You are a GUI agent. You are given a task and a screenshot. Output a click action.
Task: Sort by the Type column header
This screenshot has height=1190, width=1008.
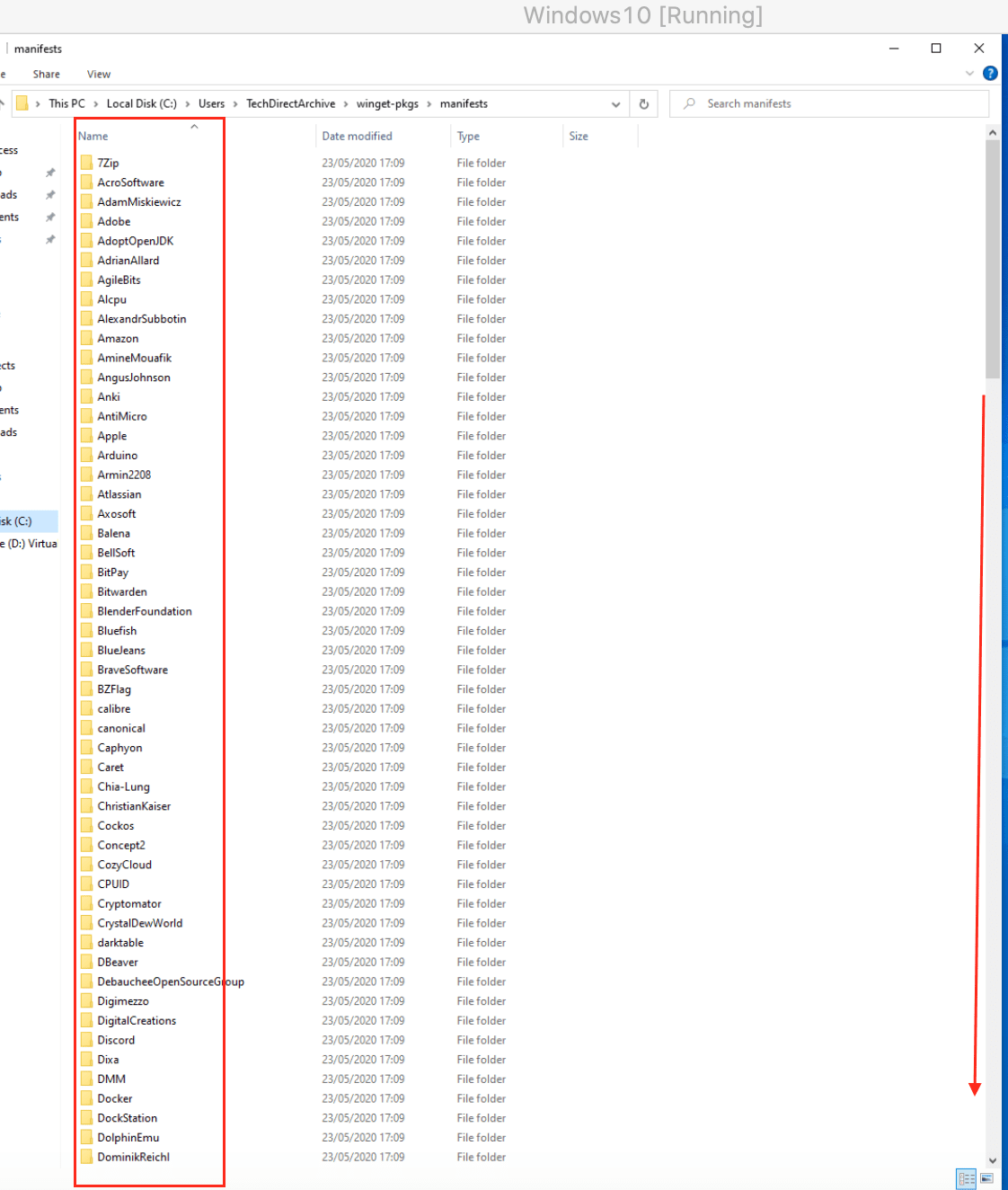[x=468, y=137]
